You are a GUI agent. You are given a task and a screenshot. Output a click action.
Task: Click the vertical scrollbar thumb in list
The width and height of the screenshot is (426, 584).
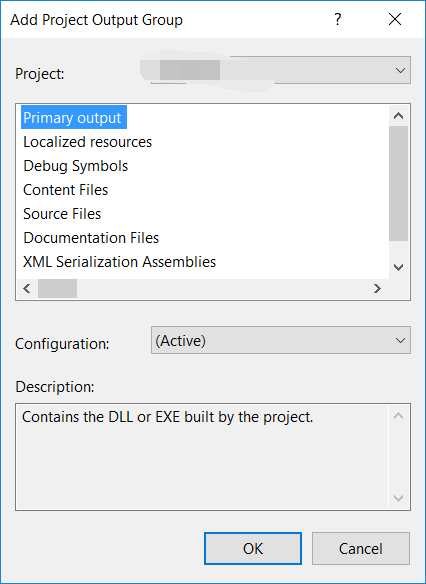(x=398, y=184)
